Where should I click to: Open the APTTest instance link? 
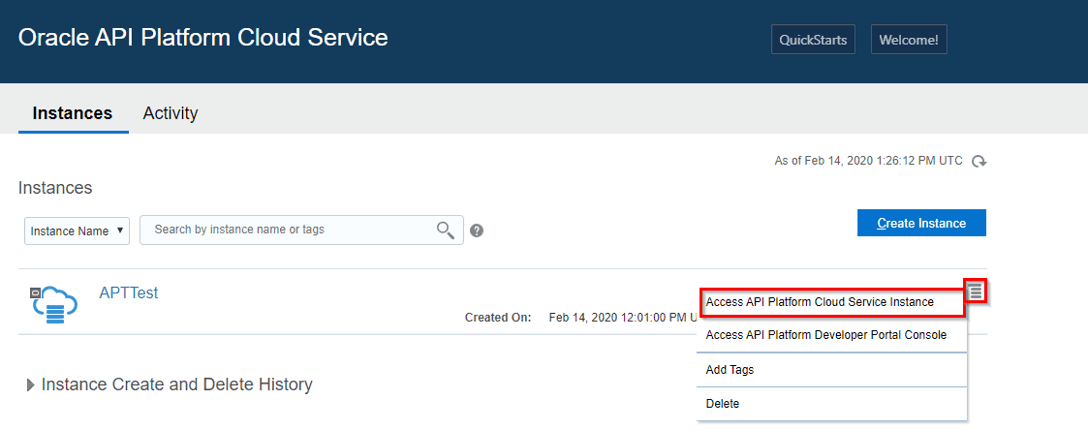click(128, 293)
